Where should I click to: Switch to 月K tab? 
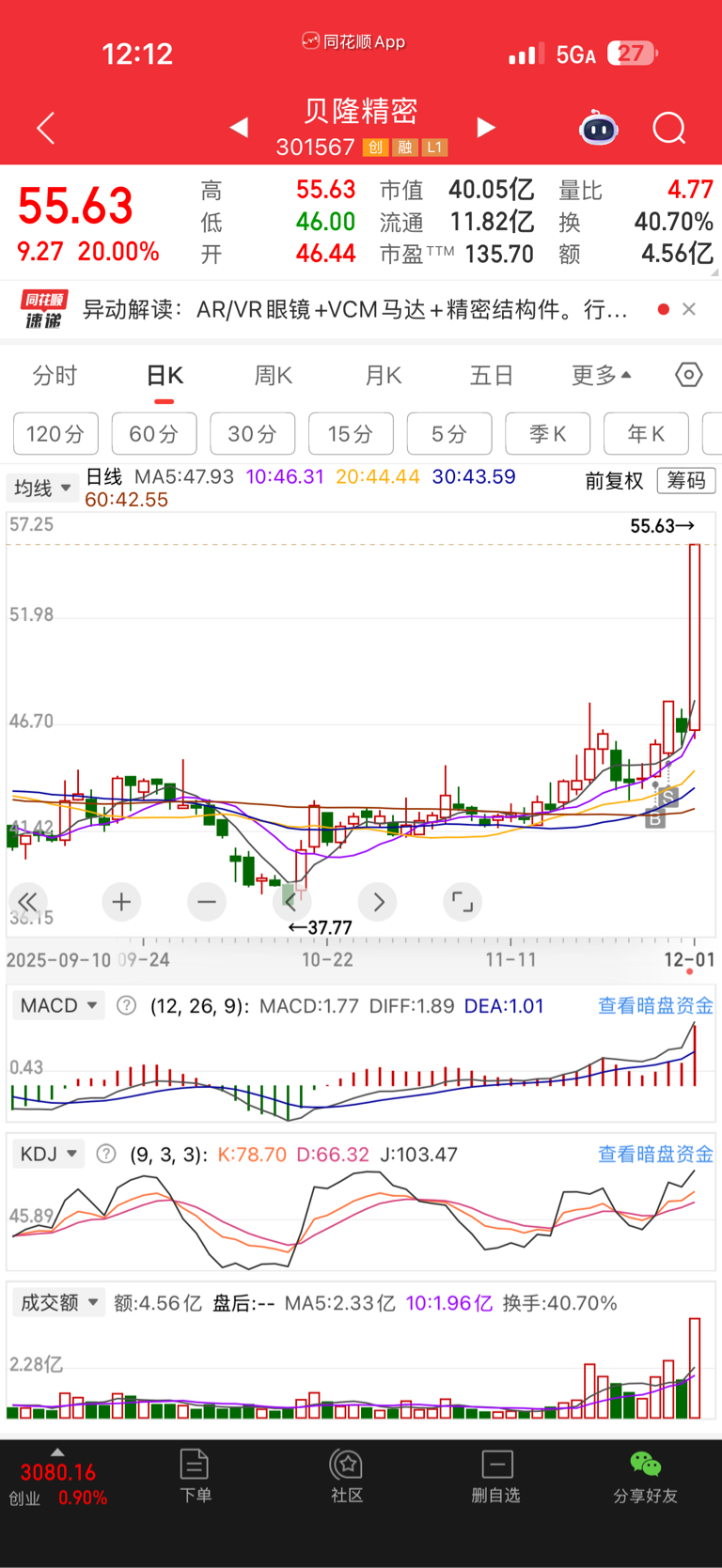pos(384,376)
